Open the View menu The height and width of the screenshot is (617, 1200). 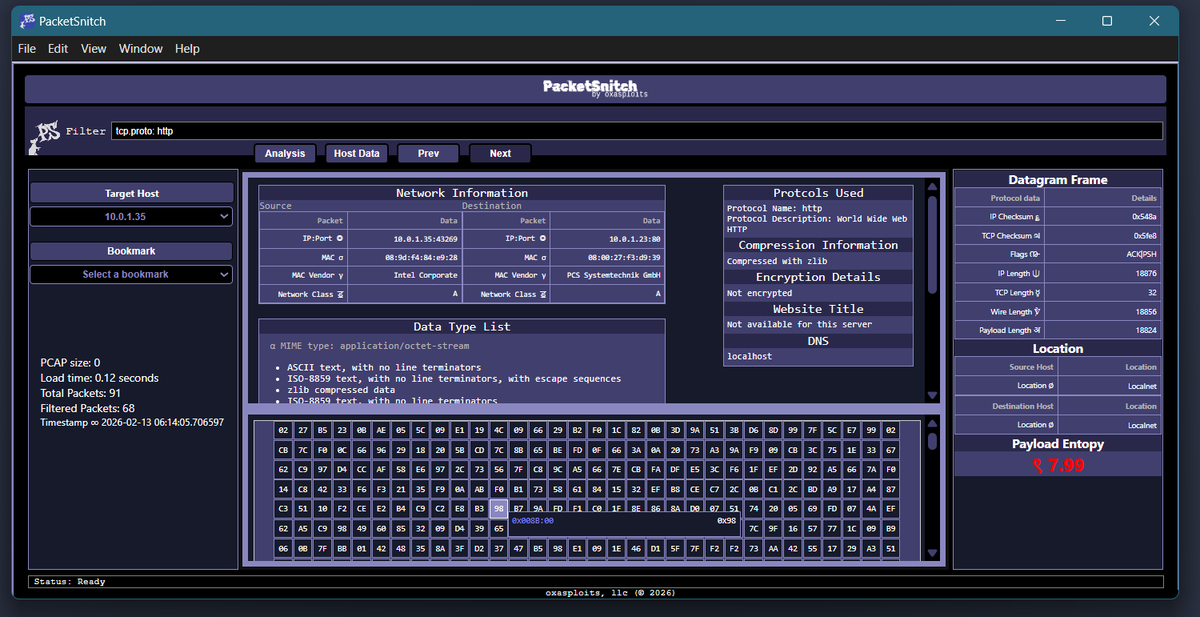click(93, 48)
